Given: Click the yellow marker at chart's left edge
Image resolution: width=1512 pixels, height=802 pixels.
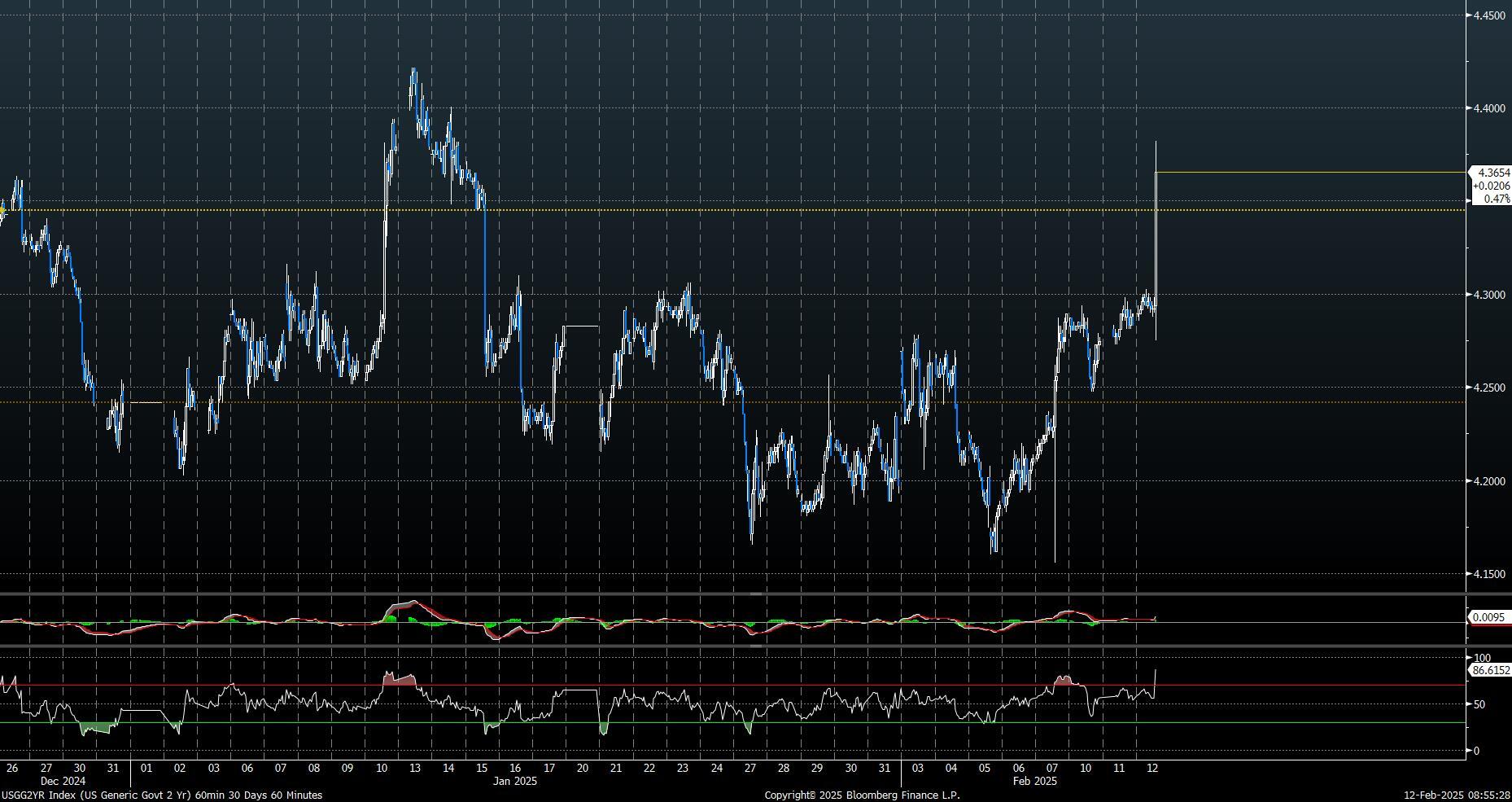Looking at the screenshot, I should [2, 211].
